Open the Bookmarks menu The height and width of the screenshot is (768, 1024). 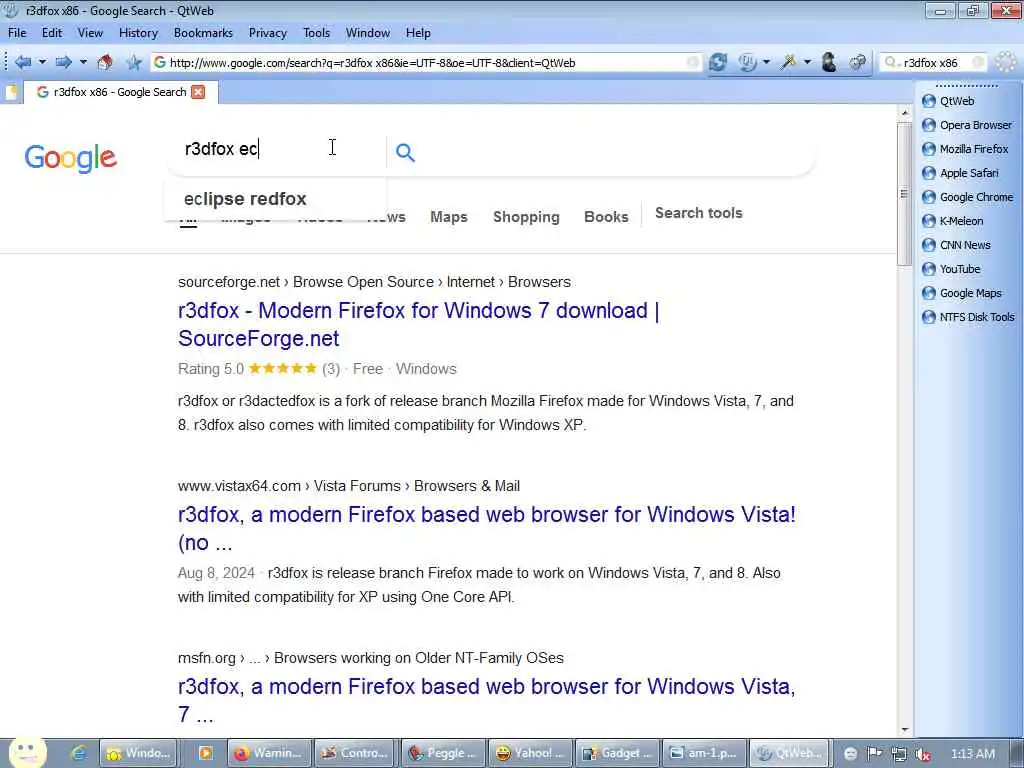(x=203, y=33)
